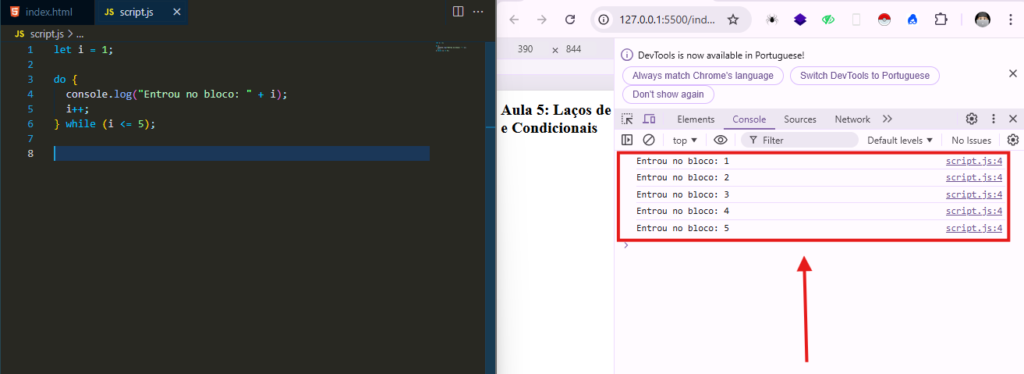Clear the console with the ban icon

648,140
